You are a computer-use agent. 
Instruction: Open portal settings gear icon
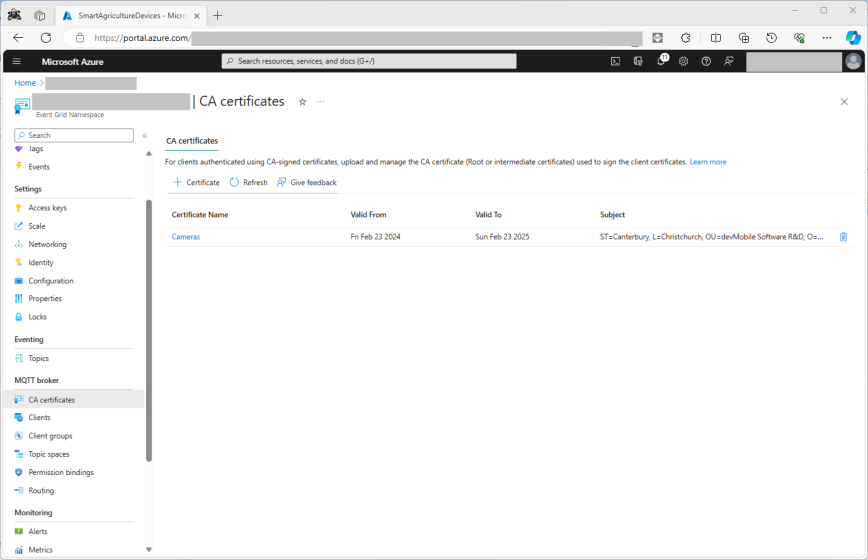tap(683, 61)
